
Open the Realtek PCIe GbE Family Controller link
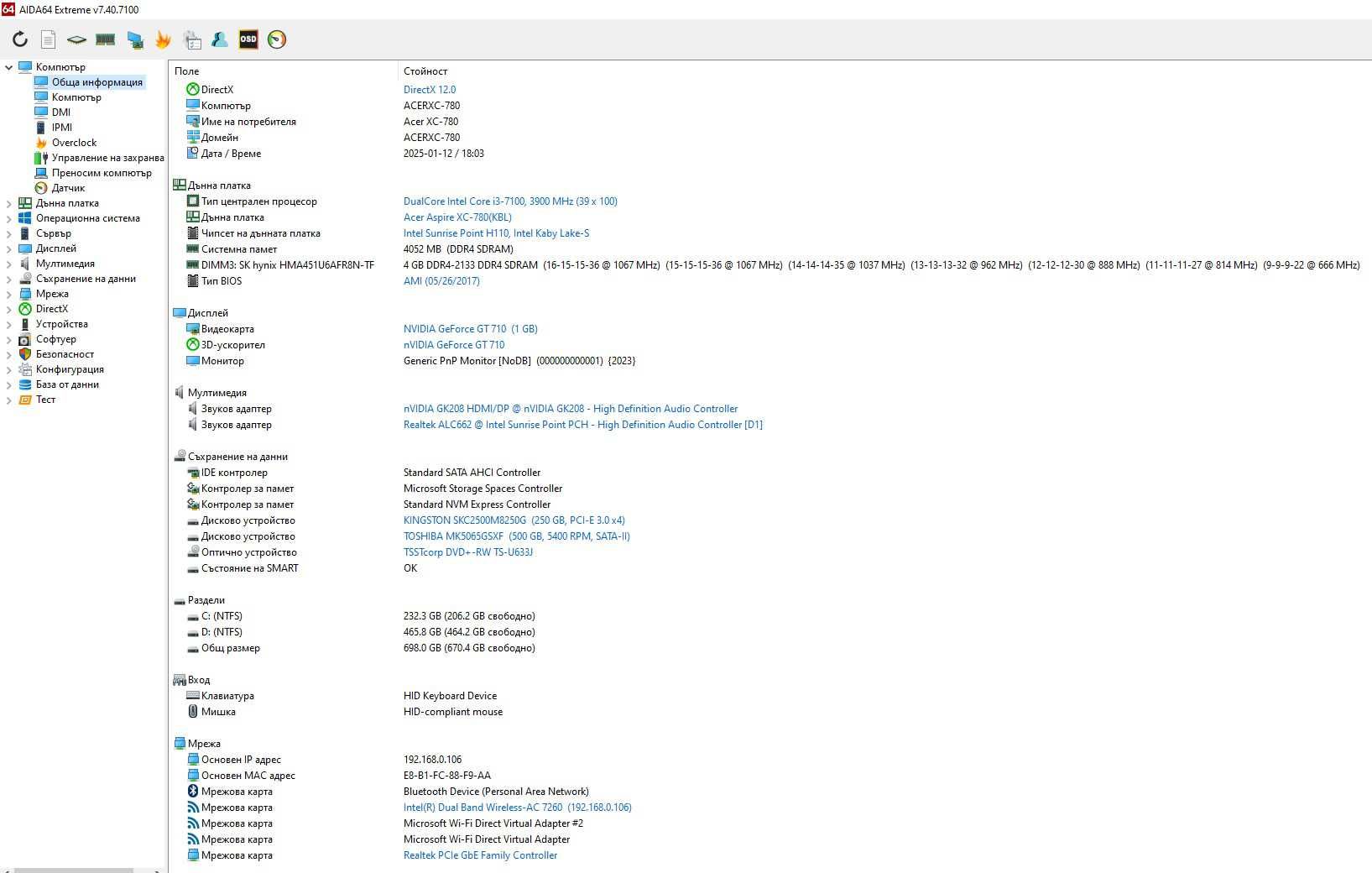pyautogui.click(x=480, y=855)
